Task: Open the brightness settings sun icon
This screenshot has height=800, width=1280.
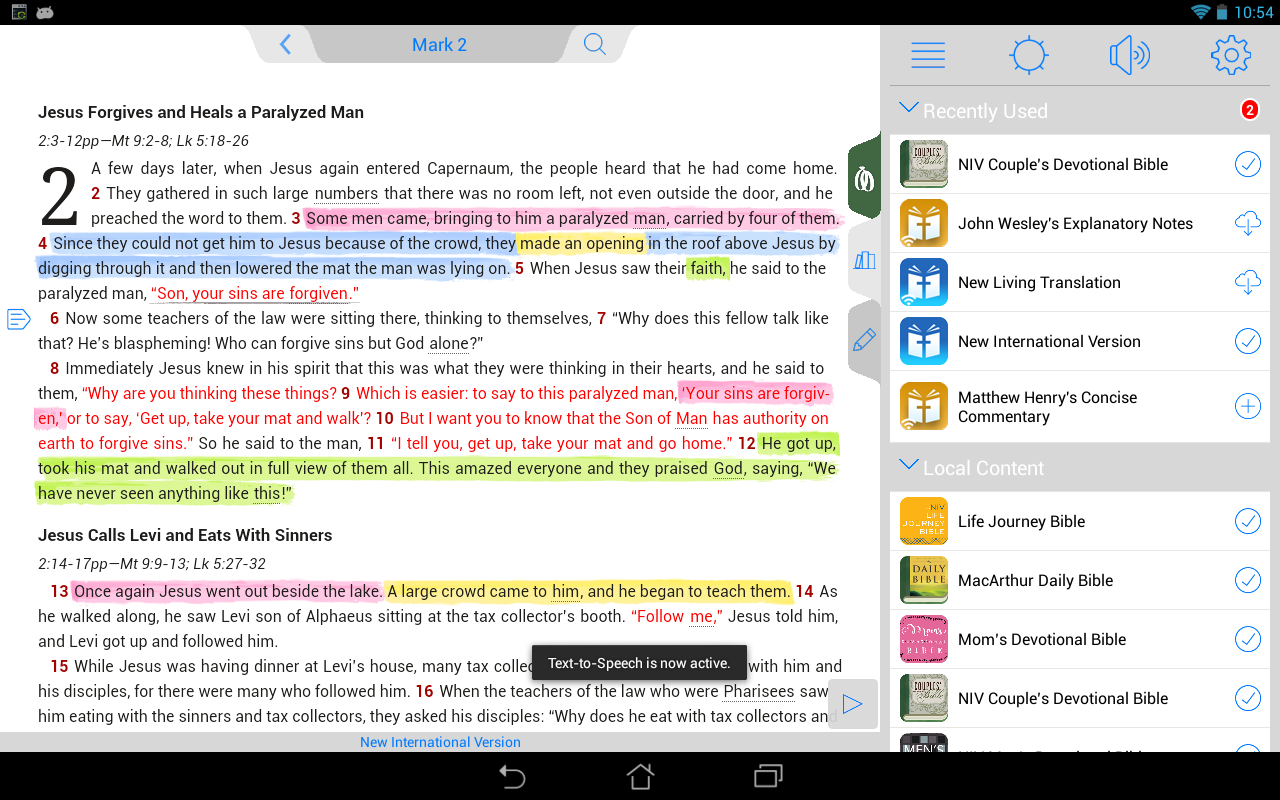Action: click(1029, 55)
